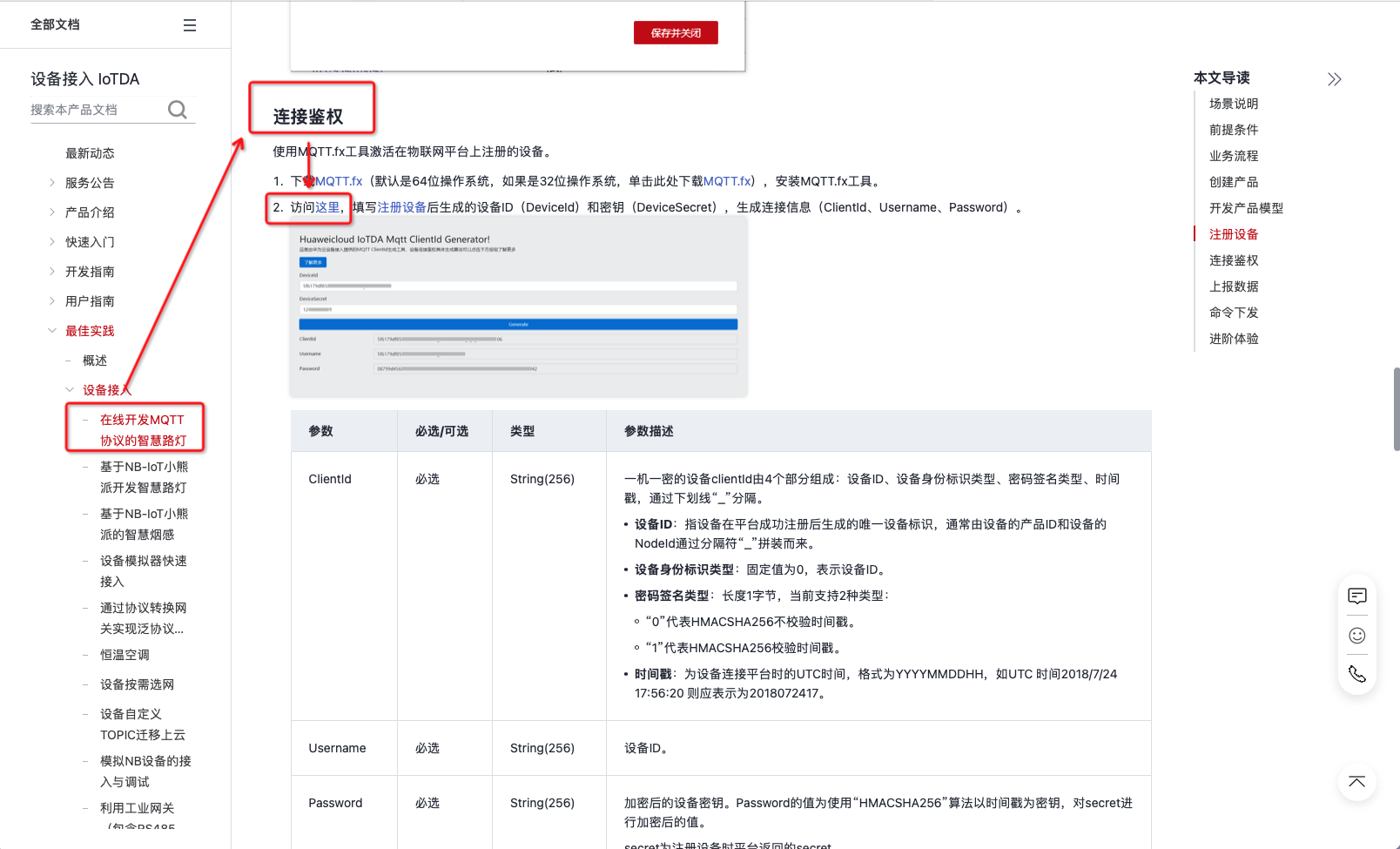Screen dimensions: 1400x849
Task: Expand the 服务公告 tree chevron
Action: [x=52, y=183]
